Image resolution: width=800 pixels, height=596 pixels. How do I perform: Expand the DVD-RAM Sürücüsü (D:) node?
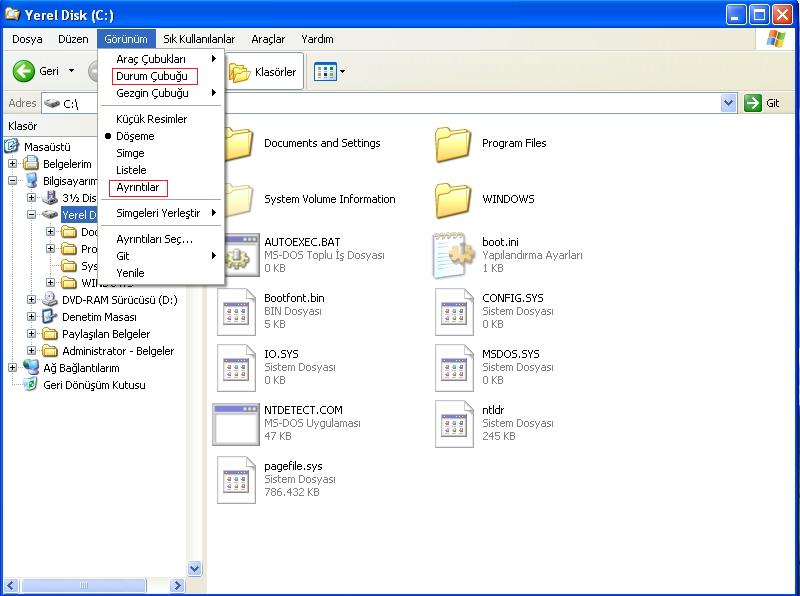click(32, 300)
